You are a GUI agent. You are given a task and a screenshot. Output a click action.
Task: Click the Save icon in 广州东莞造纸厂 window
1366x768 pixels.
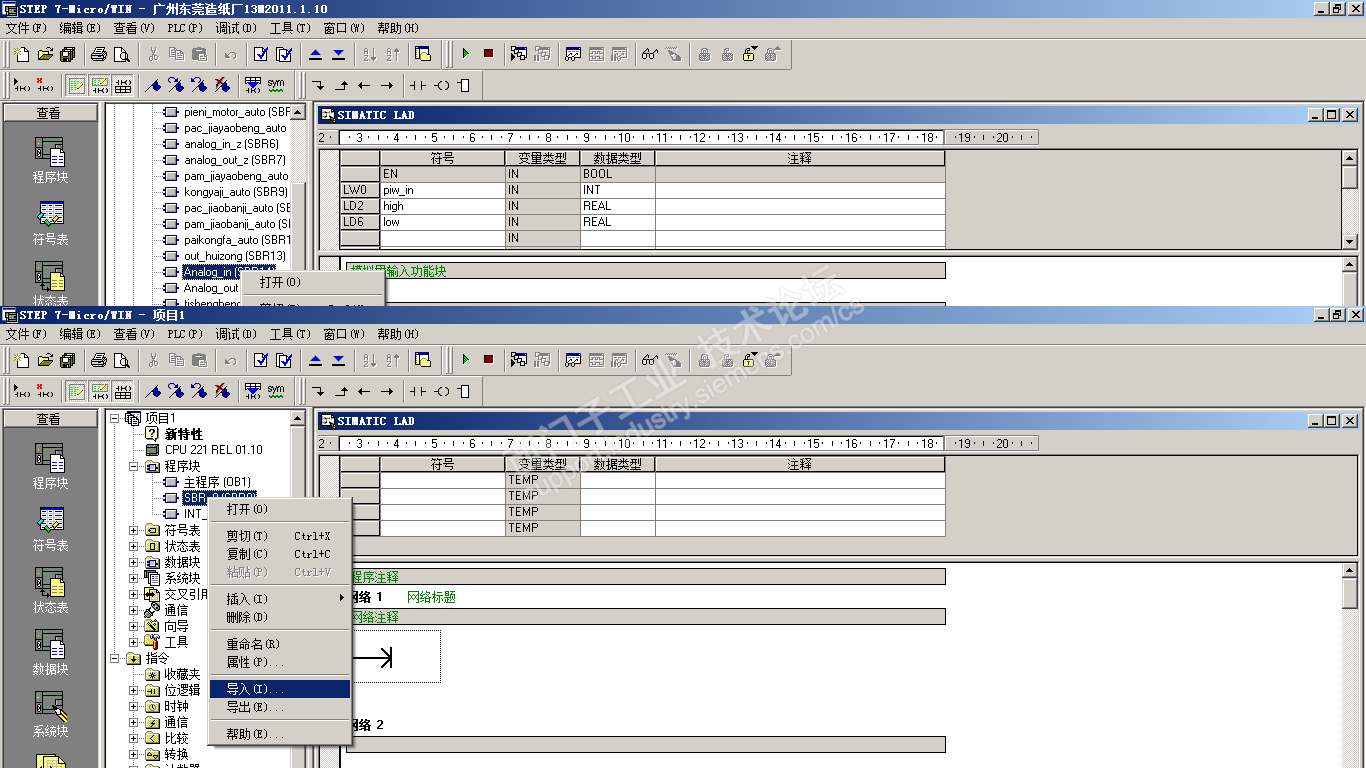[x=68, y=54]
